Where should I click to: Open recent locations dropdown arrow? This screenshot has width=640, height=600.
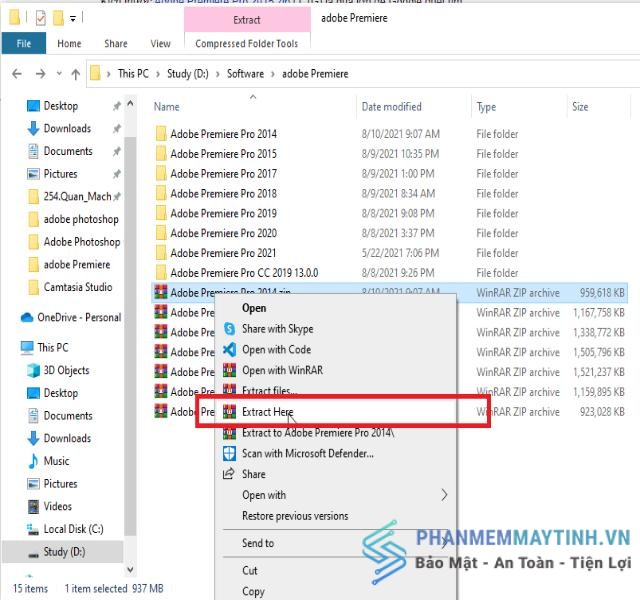point(59,74)
